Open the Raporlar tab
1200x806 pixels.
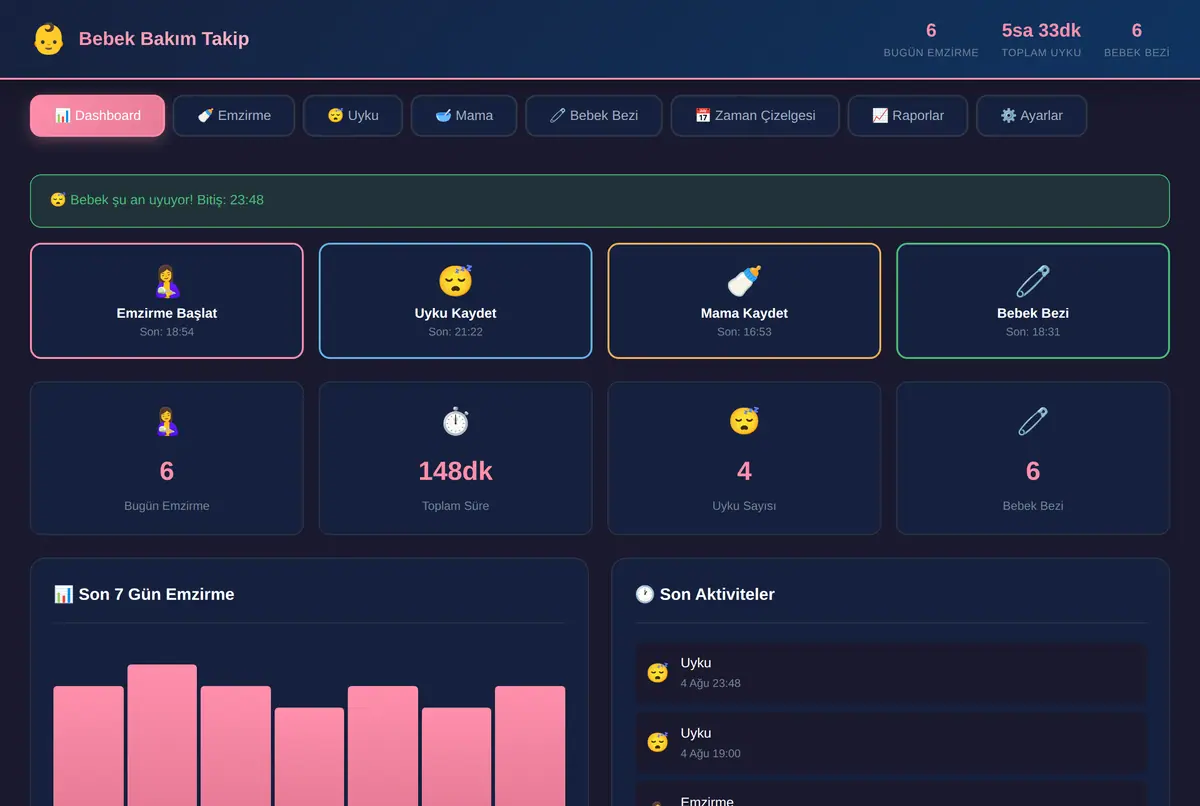(908, 115)
